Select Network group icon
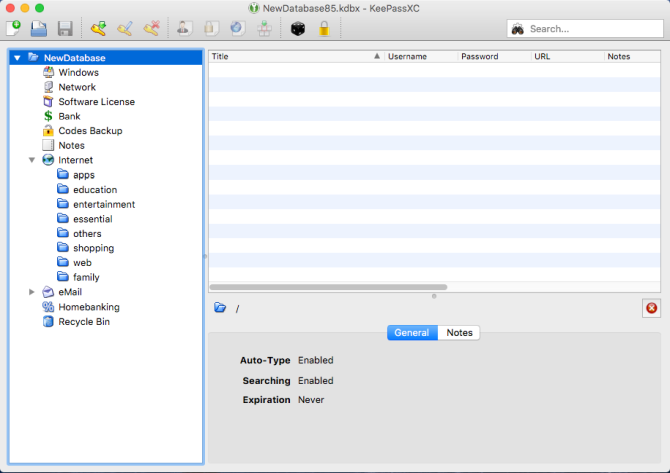 coord(48,87)
